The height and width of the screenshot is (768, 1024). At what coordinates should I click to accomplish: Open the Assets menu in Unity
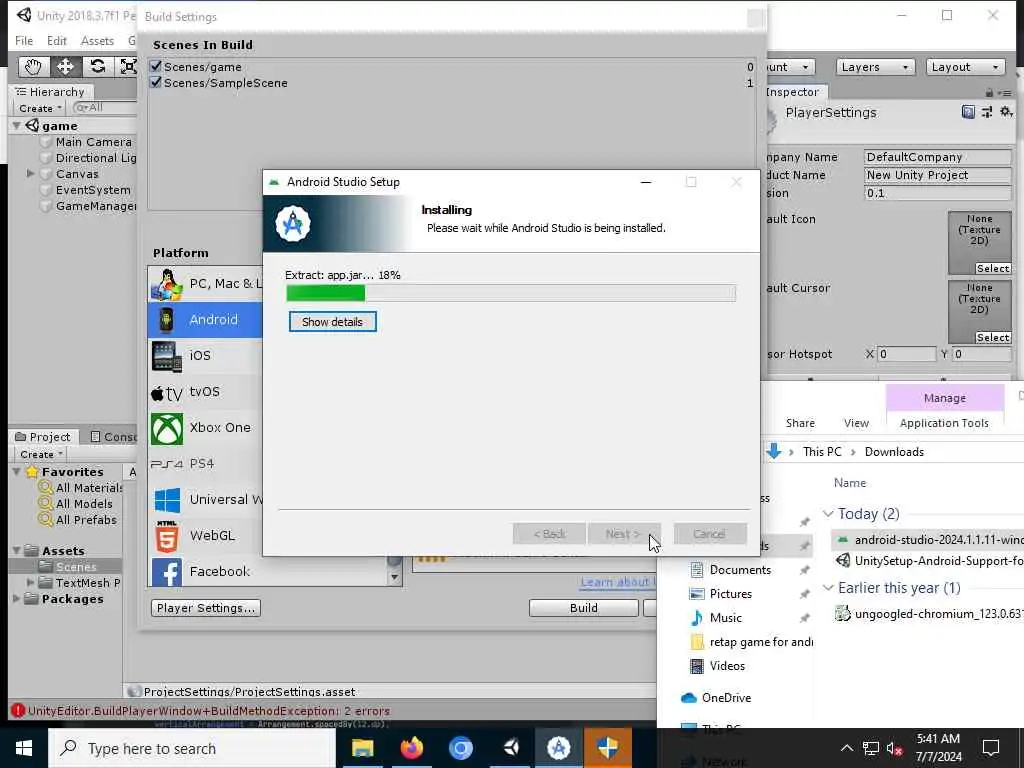pyautogui.click(x=97, y=40)
